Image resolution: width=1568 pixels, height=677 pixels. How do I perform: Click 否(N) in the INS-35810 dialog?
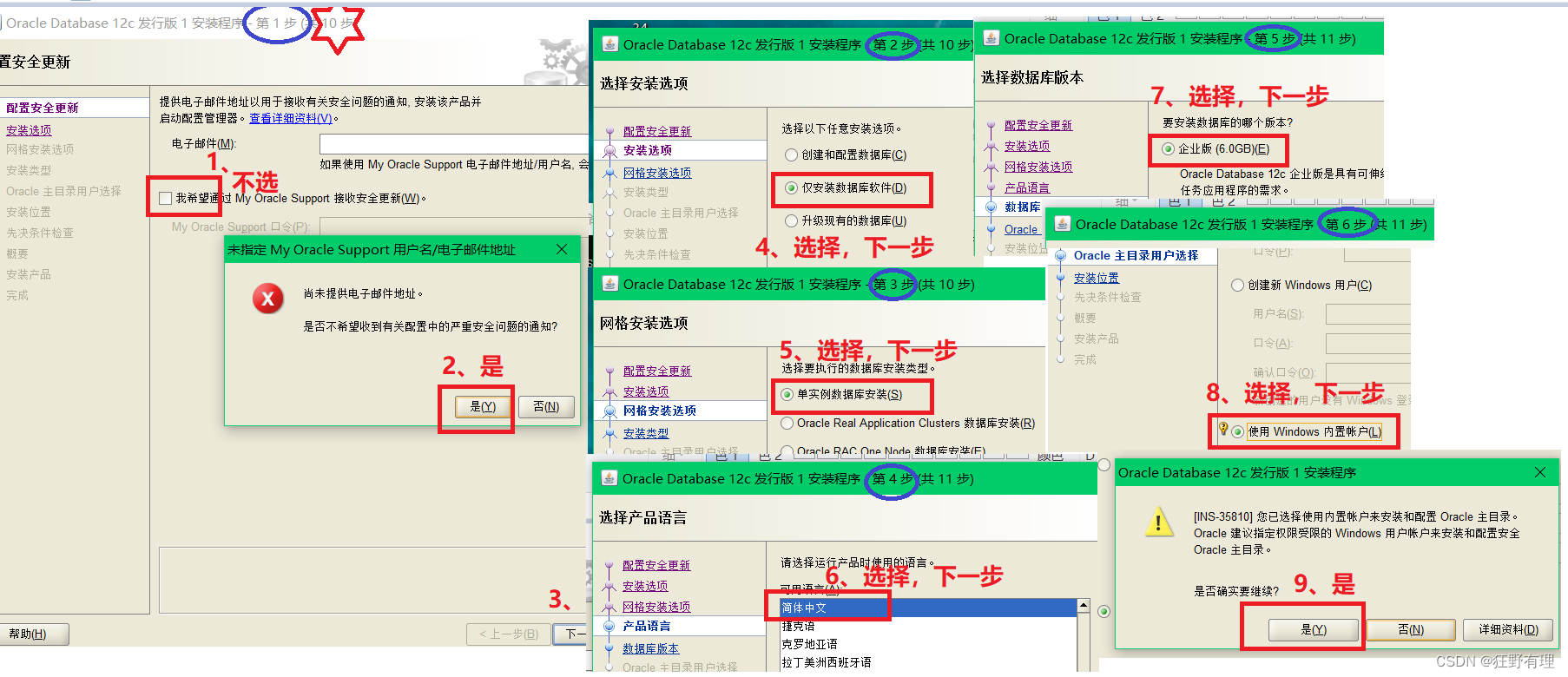tap(1411, 630)
